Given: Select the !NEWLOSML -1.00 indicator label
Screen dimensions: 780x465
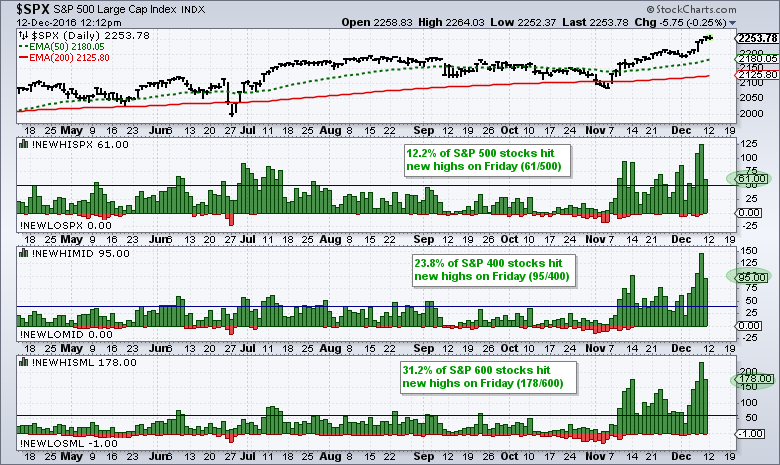Looking at the screenshot, I should pos(69,443).
